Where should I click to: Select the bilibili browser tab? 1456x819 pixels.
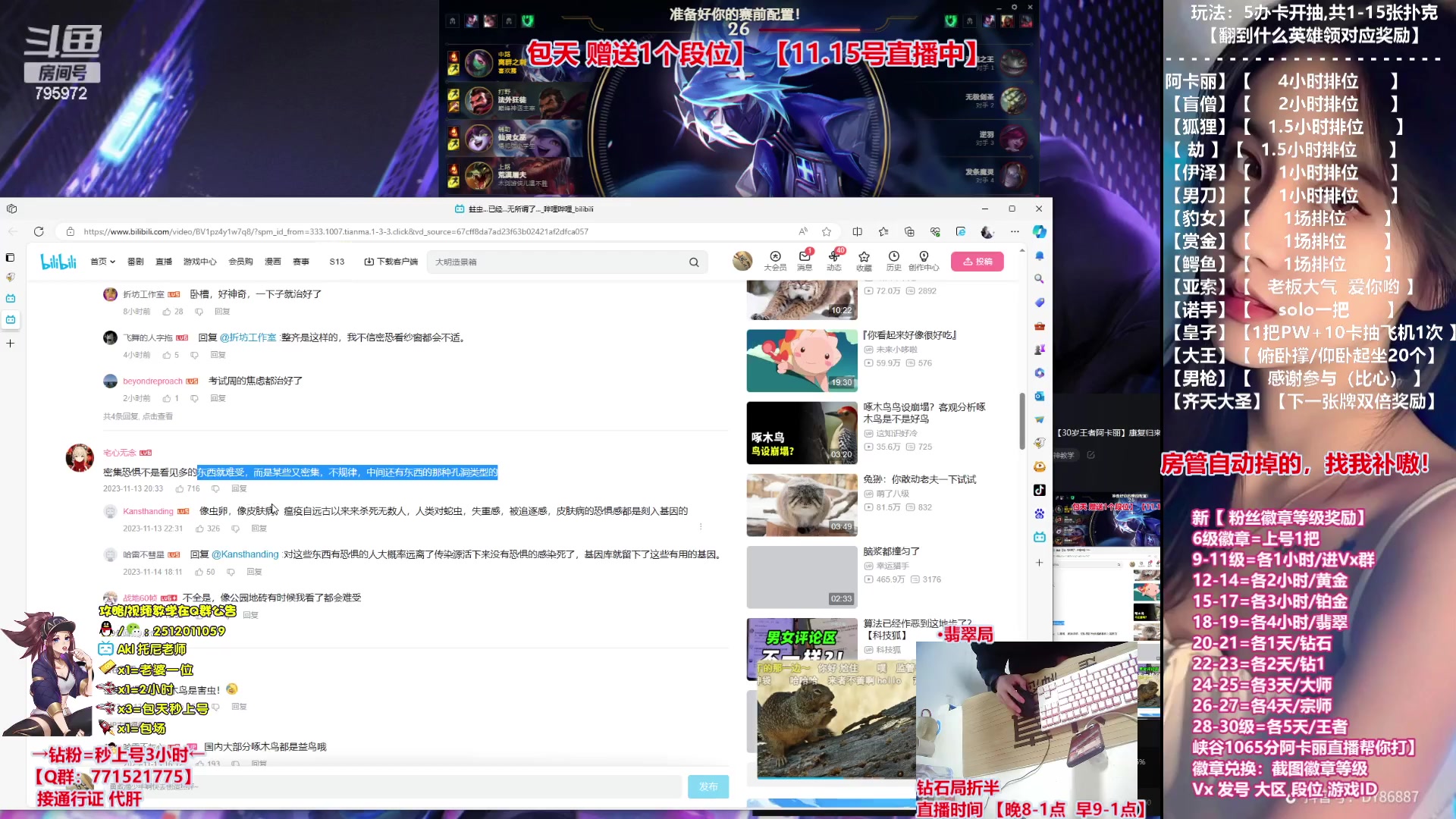tap(523, 209)
